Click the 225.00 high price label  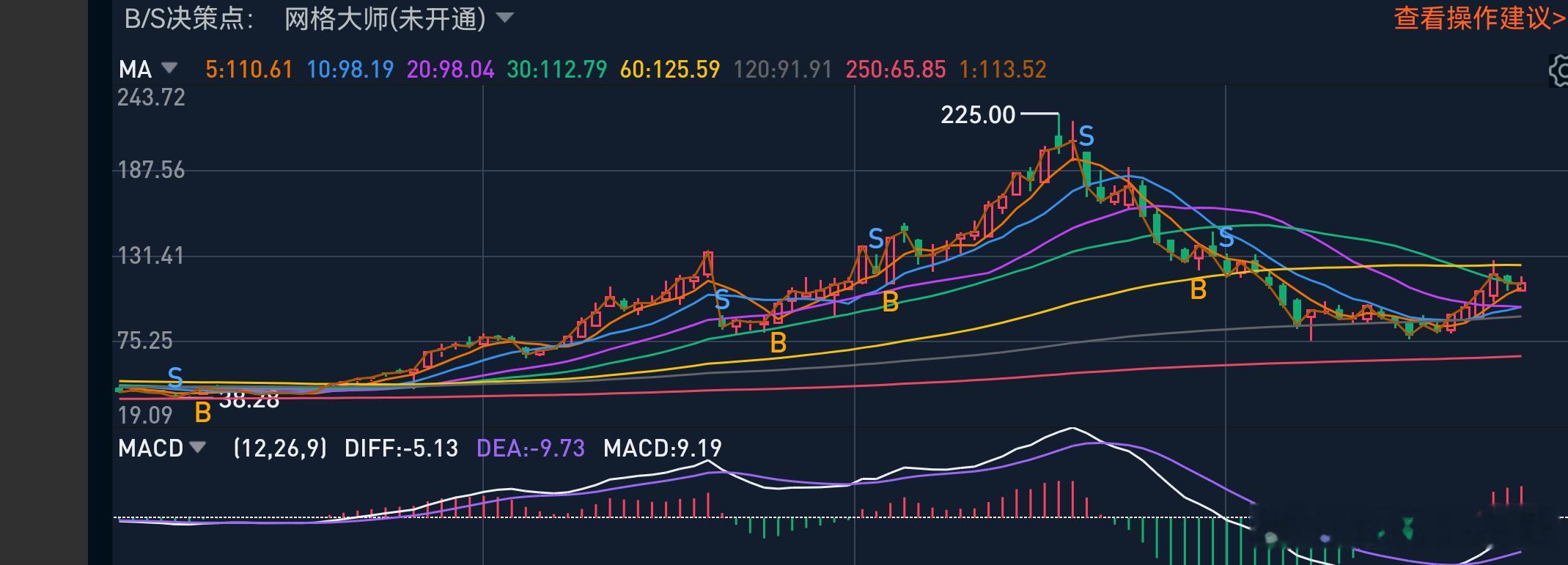(978, 114)
